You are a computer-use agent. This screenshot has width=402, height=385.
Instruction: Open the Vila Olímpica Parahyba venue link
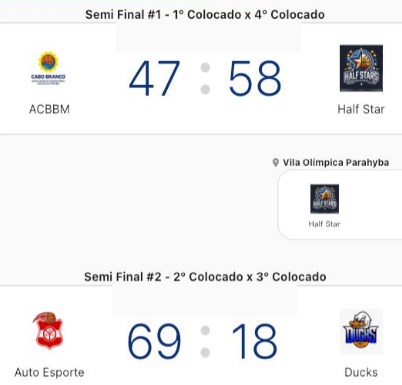336,163
